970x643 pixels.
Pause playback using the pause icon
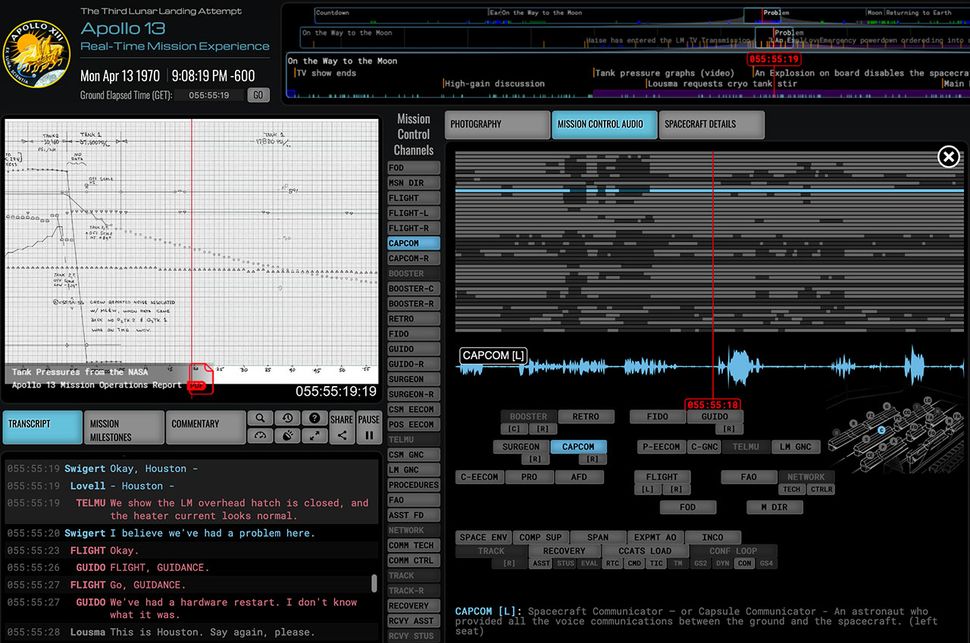(369, 435)
